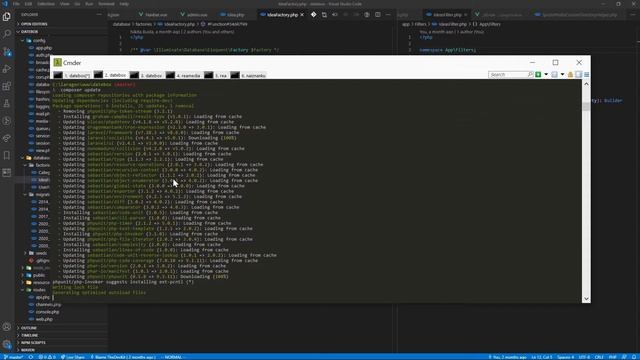This screenshot has width=640, height=360.
Task: Open VS Code Selection menu
Action: coord(46,4)
